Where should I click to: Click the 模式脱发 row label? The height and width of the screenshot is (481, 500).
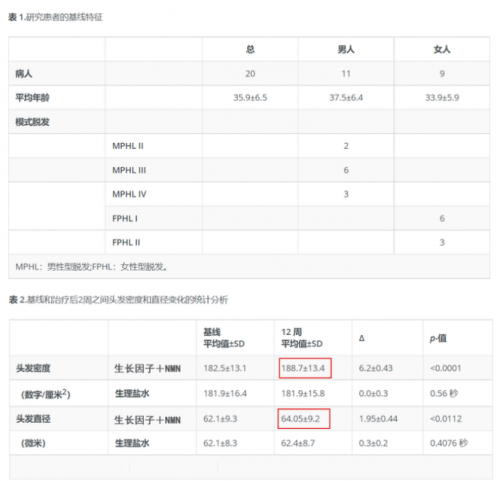pos(32,122)
